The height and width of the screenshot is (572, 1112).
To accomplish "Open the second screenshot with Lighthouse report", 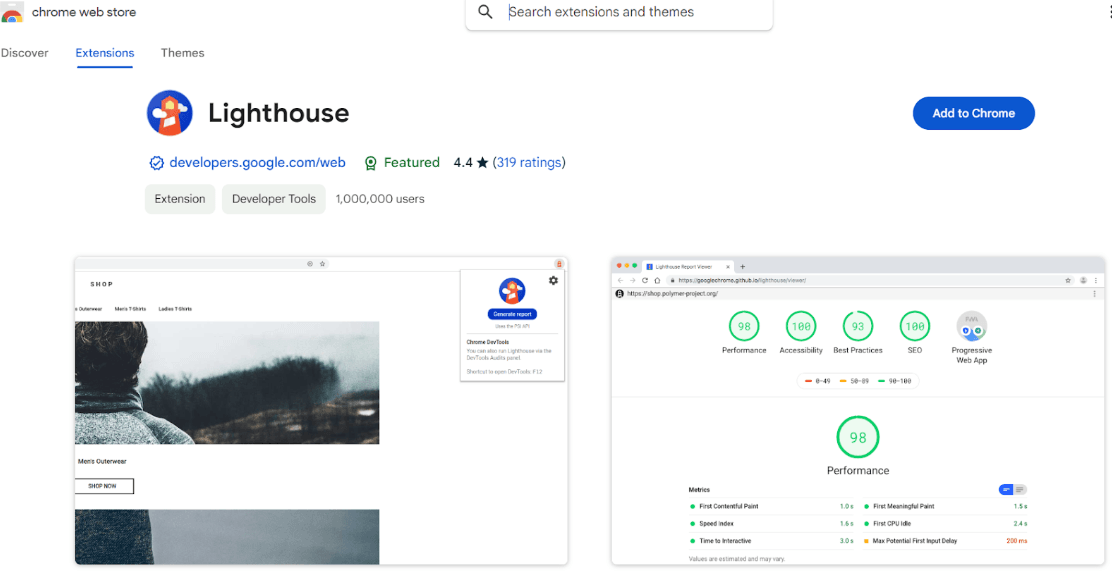I will pos(858,411).
